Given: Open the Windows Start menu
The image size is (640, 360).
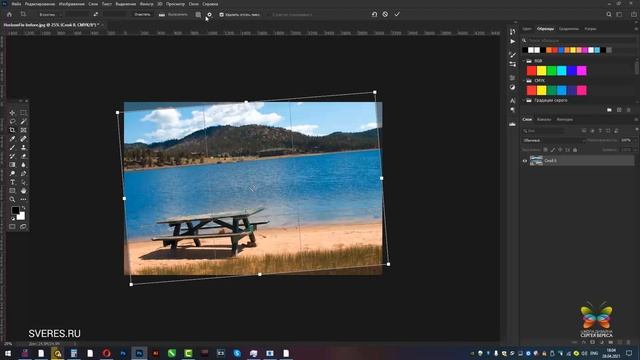Looking at the screenshot, I should click(x=8, y=353).
